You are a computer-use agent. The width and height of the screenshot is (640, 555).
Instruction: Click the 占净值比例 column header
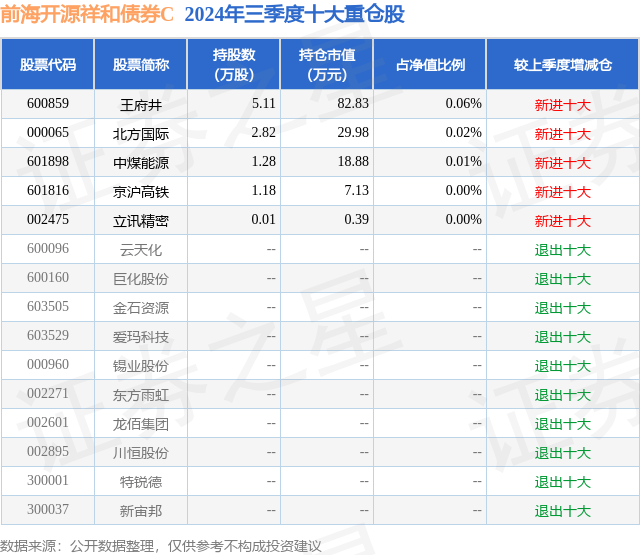(430, 64)
